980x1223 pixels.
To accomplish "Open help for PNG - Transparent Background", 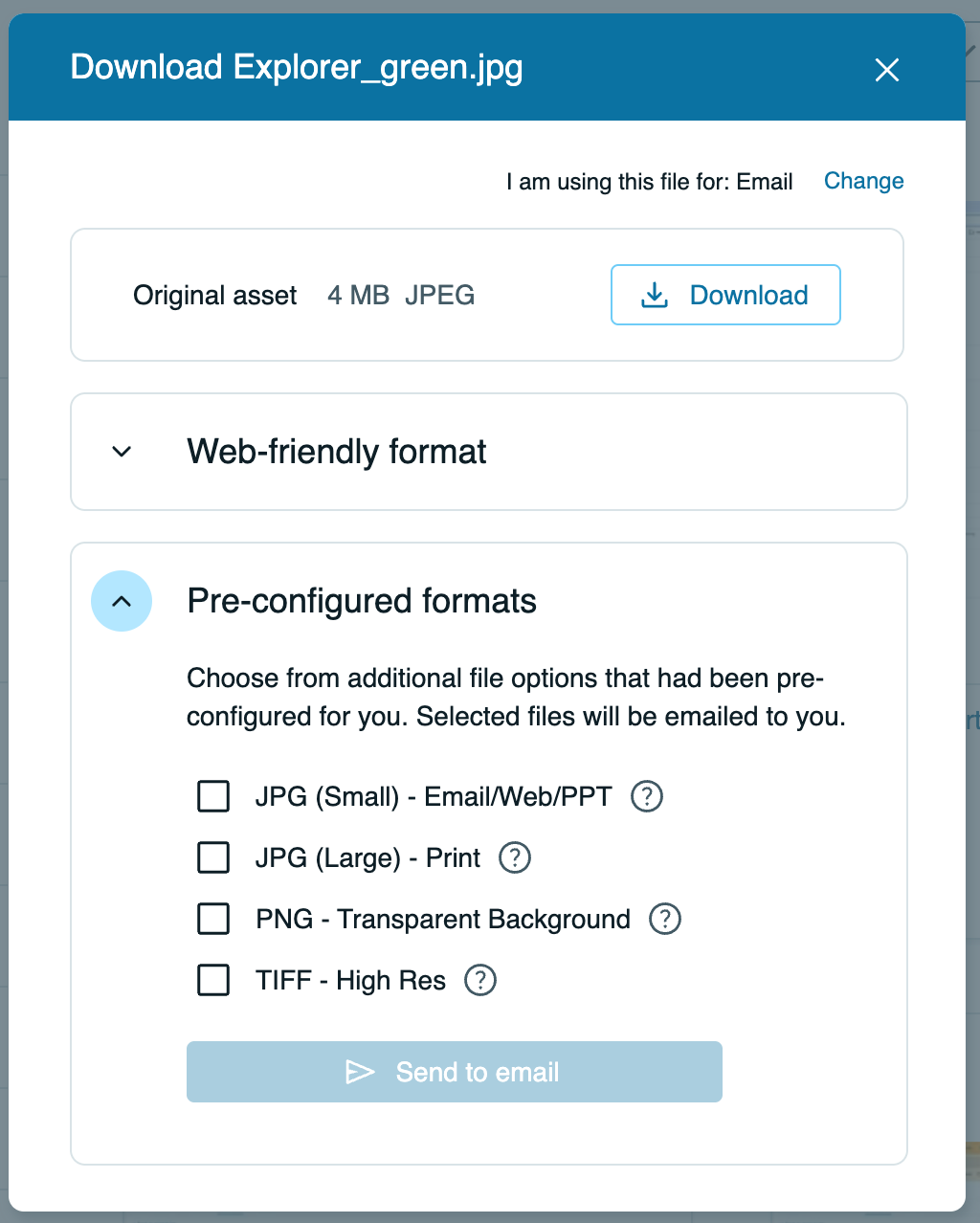I will tap(665, 919).
